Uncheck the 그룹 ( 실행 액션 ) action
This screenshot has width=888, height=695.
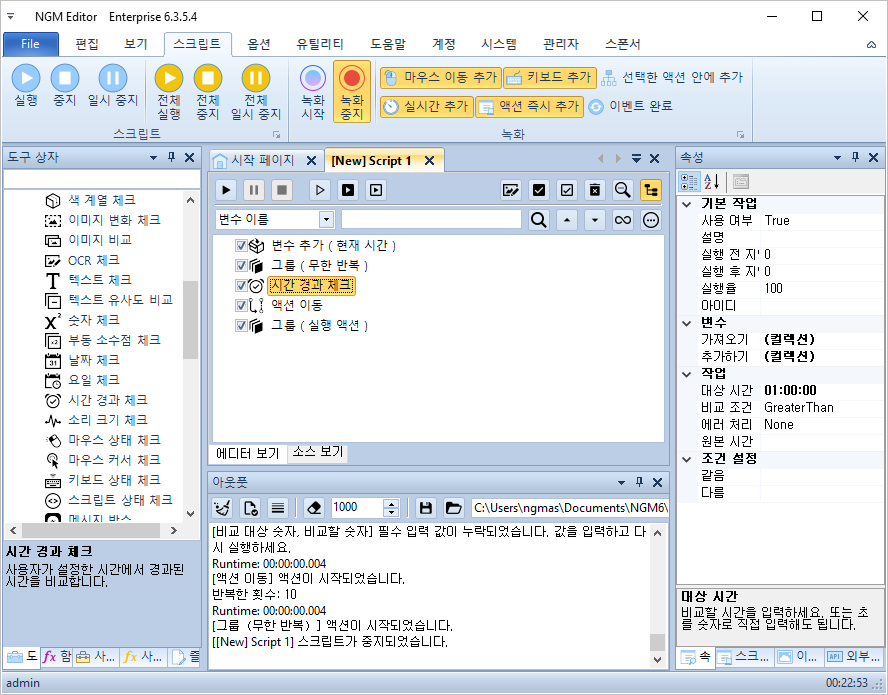241,325
